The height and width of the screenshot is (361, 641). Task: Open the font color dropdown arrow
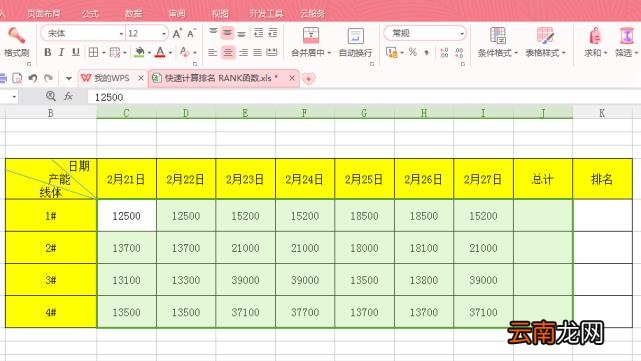pyautogui.click(x=170, y=53)
